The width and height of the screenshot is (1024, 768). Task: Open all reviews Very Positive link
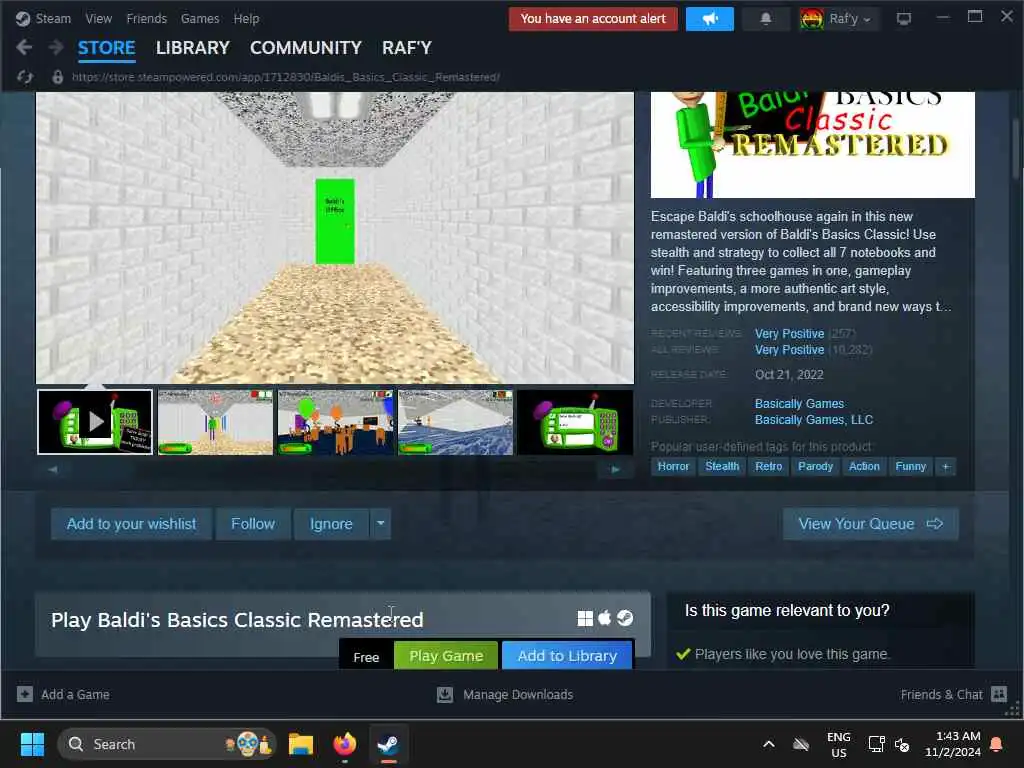pyautogui.click(x=790, y=350)
